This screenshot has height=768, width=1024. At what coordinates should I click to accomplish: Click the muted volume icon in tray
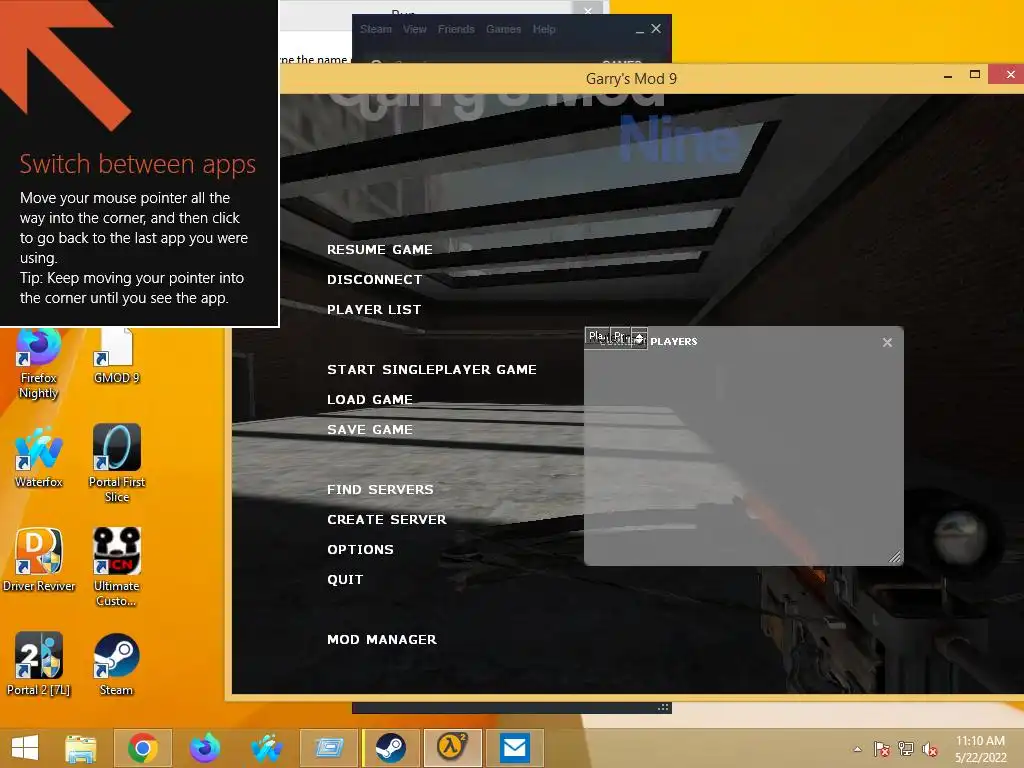(929, 749)
